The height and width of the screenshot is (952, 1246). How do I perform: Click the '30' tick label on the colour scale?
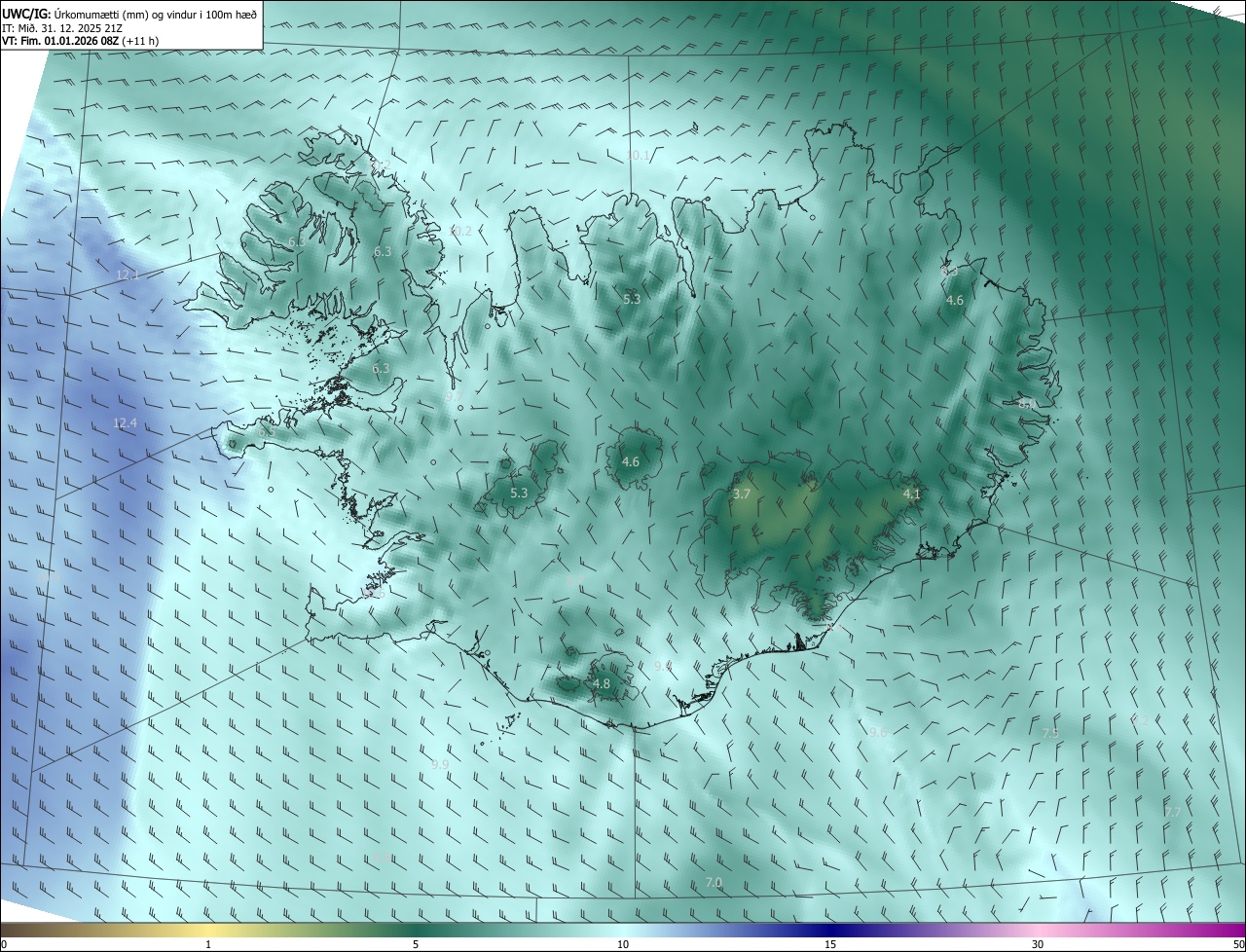pyautogui.click(x=1038, y=945)
